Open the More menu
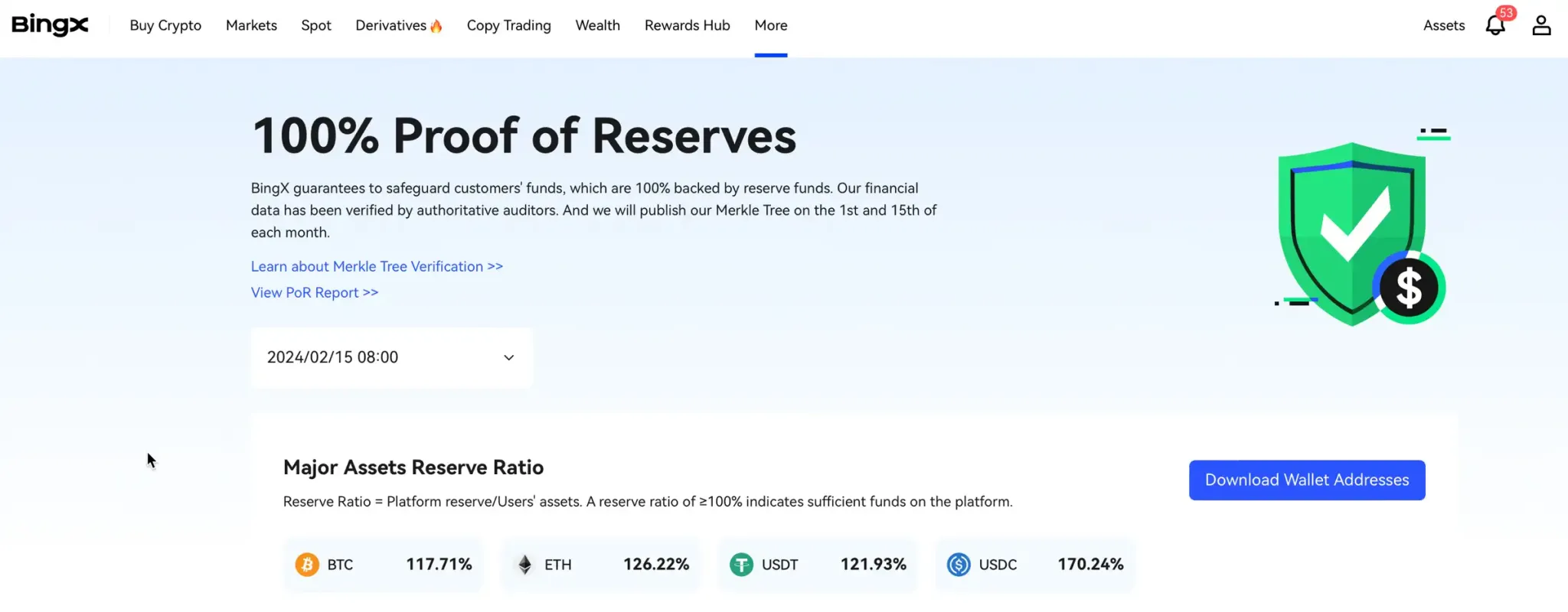The image size is (1568, 612). coord(771,25)
